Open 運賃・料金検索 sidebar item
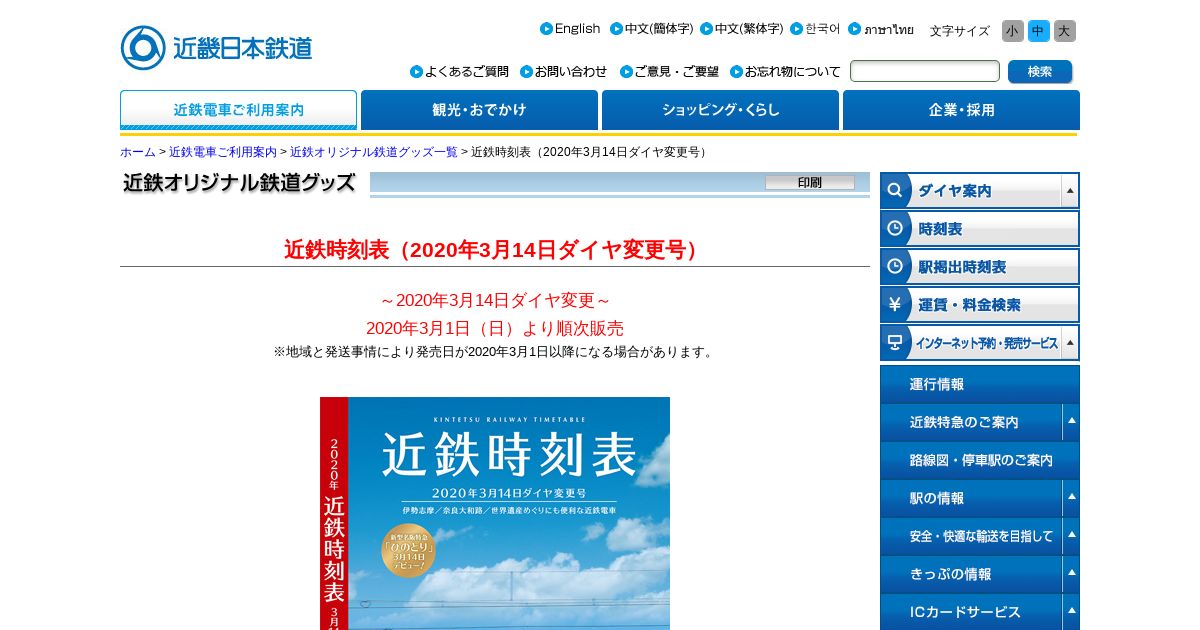The image size is (1200, 630). coord(980,304)
